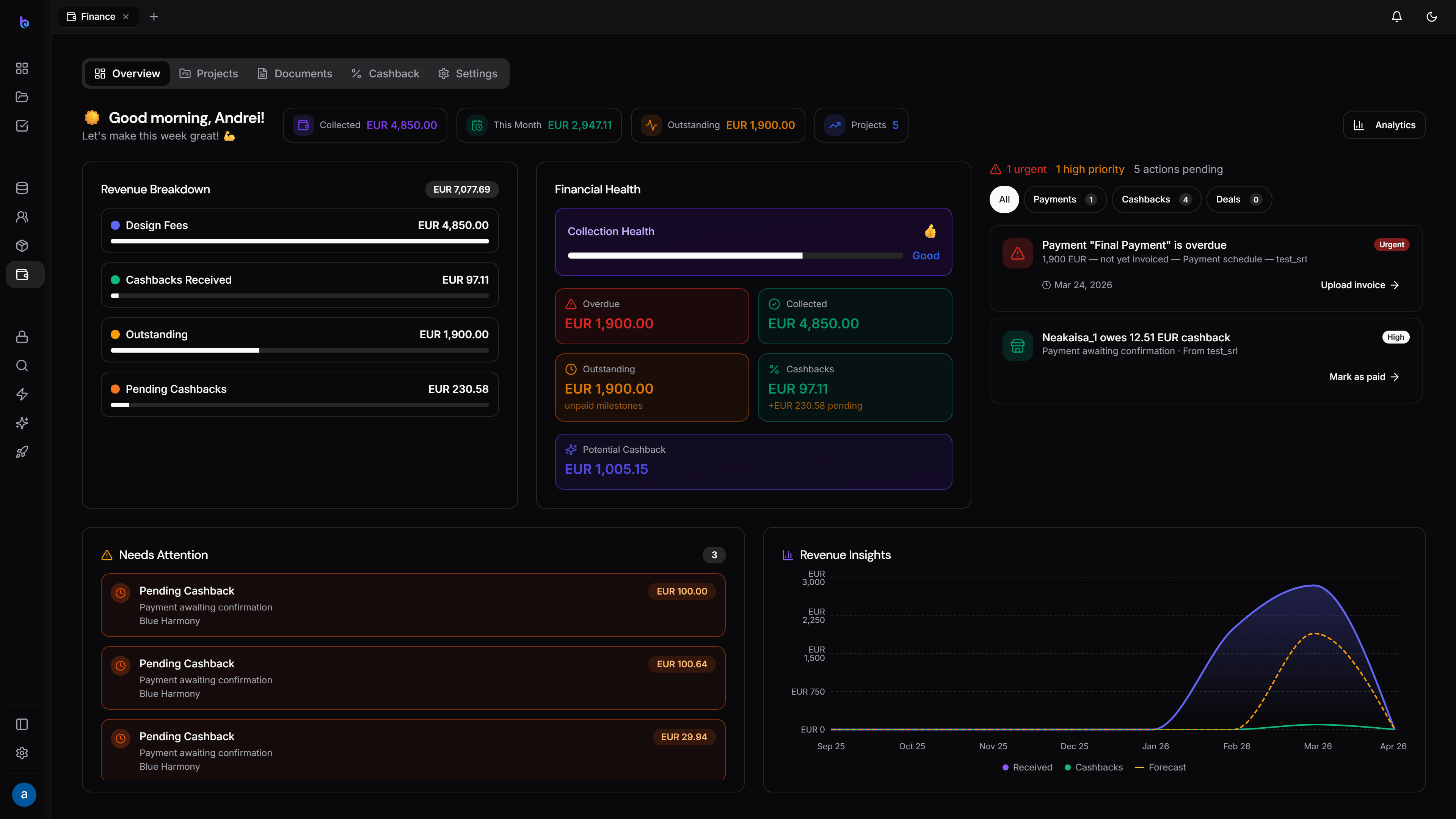
Task: Switch to the Cashback tab
Action: (385, 74)
